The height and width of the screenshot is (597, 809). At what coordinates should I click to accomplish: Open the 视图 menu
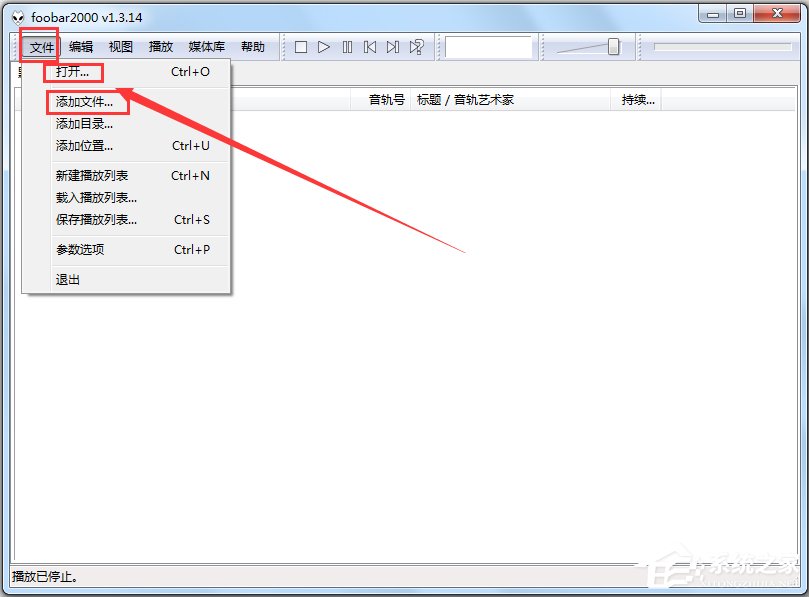[121, 47]
